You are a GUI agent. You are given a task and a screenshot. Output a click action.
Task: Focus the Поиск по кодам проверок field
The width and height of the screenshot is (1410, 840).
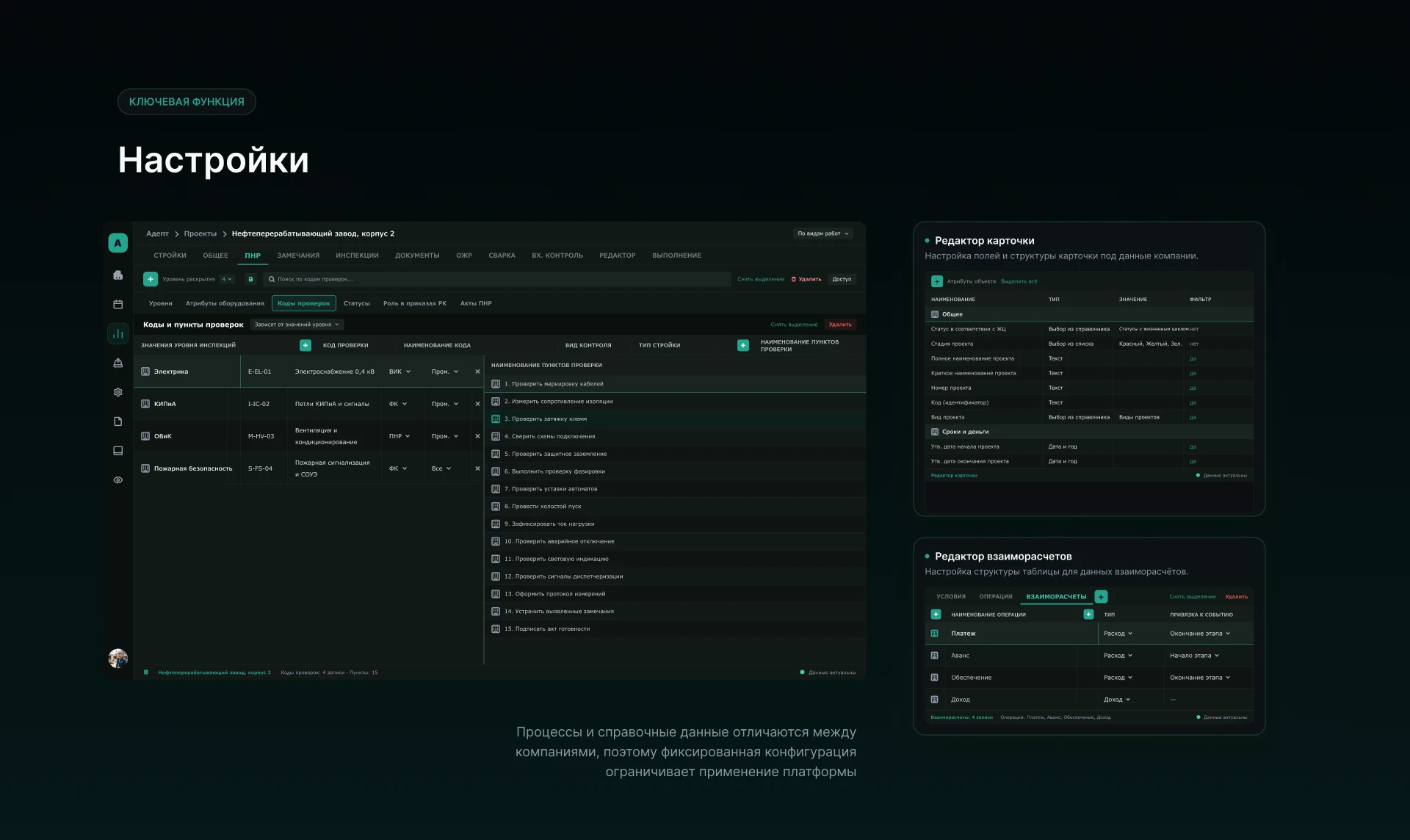497,279
